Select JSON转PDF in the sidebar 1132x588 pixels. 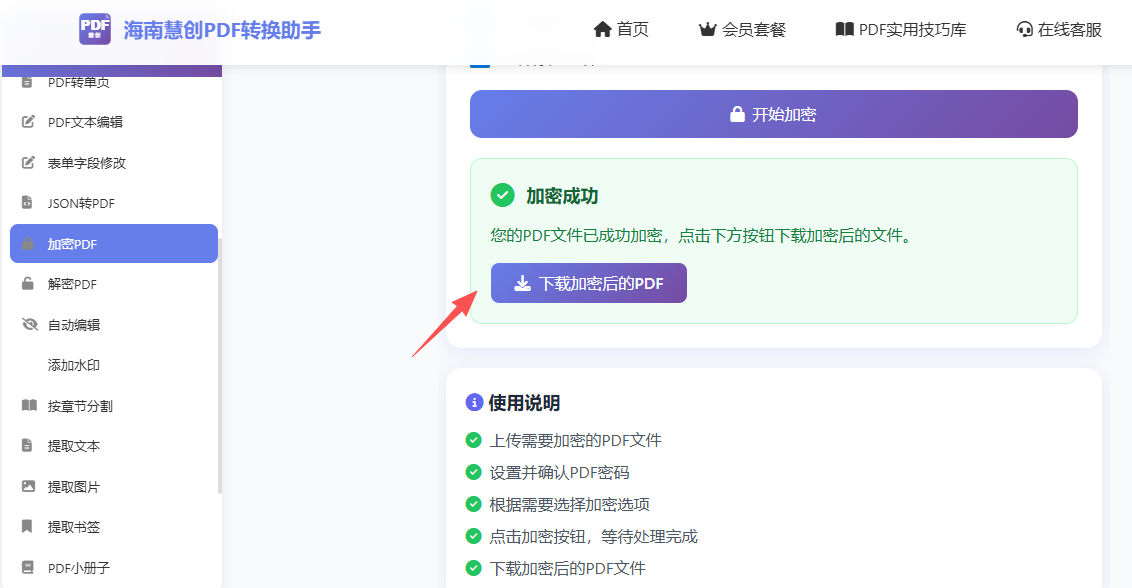[114, 203]
